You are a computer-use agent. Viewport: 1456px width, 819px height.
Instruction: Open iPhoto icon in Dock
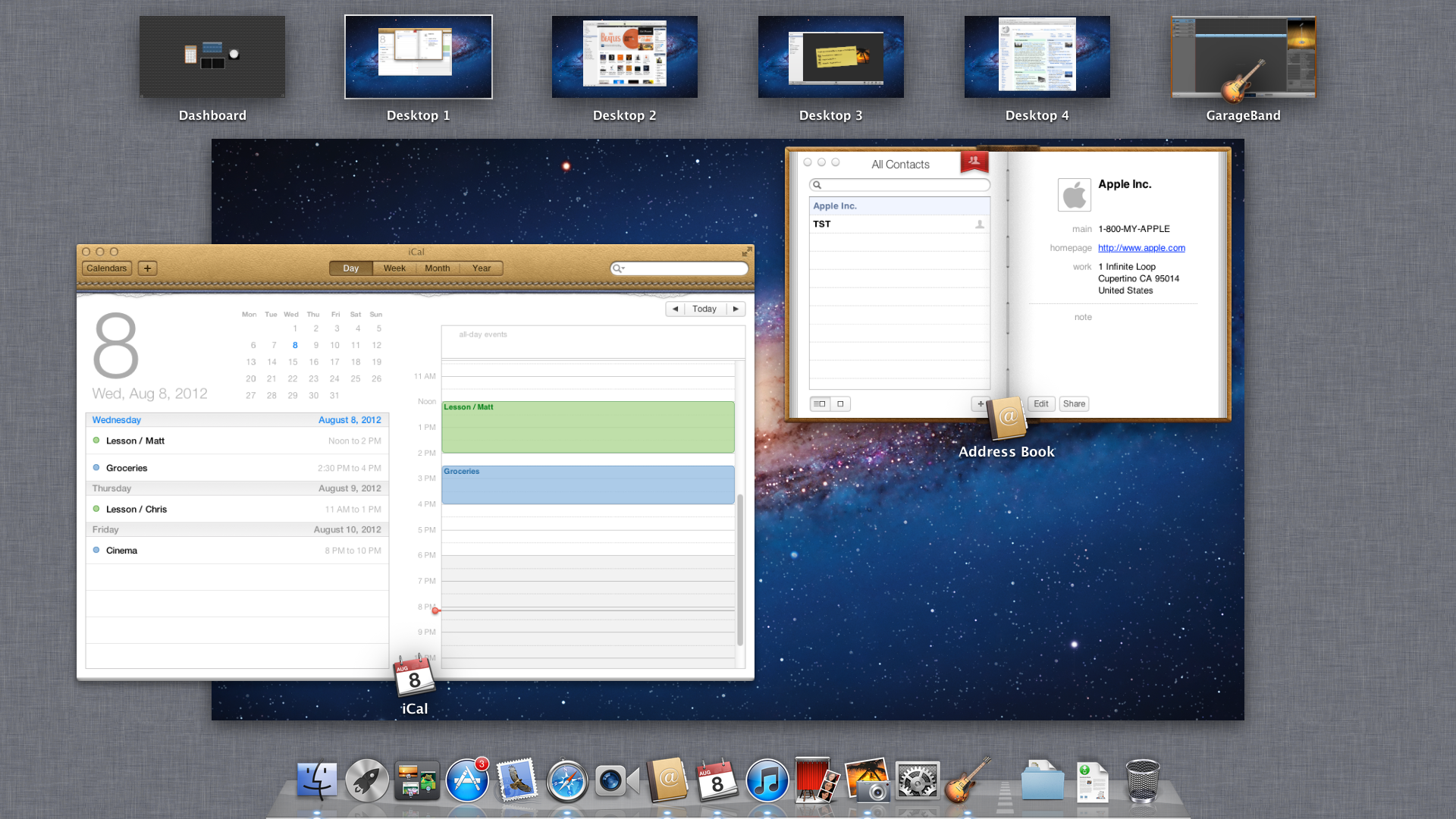tap(867, 780)
